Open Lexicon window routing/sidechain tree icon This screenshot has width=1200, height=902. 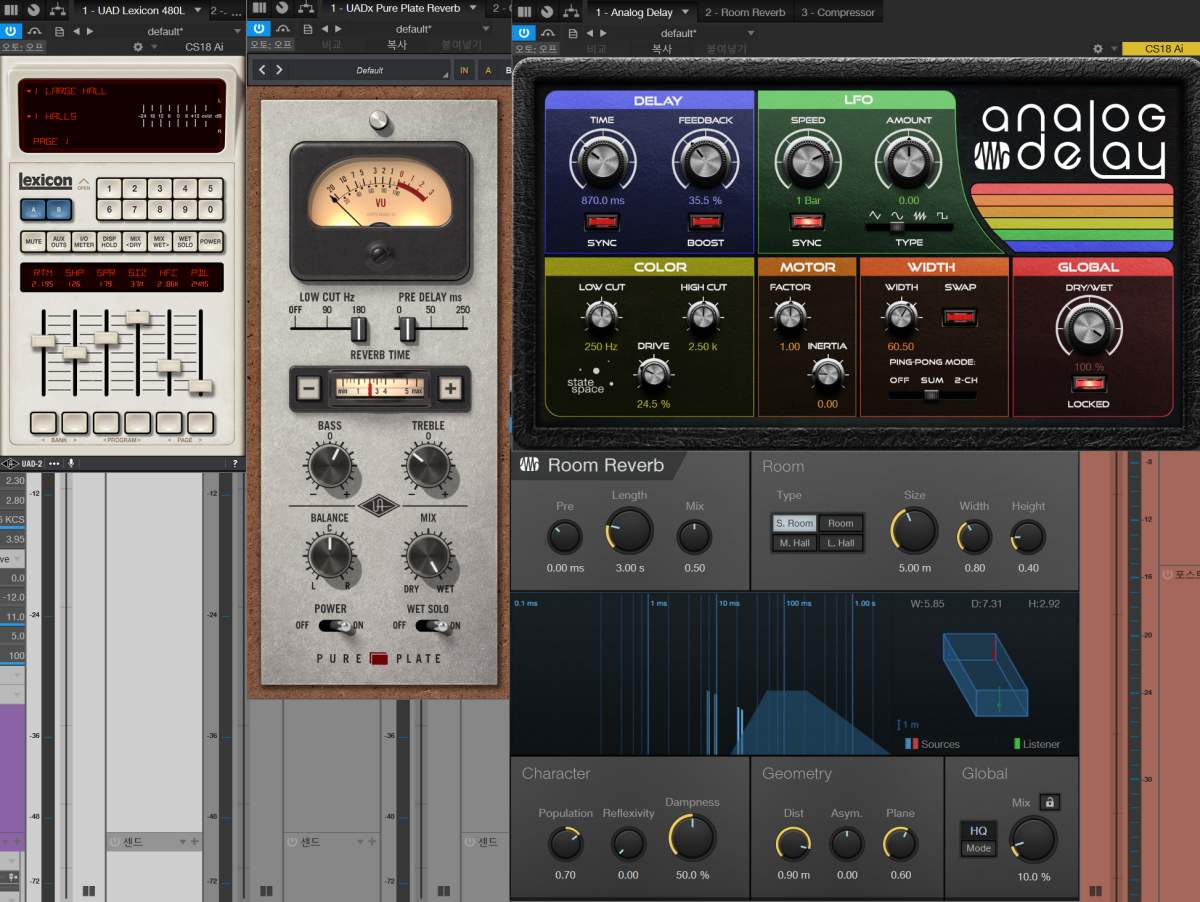[x=59, y=10]
